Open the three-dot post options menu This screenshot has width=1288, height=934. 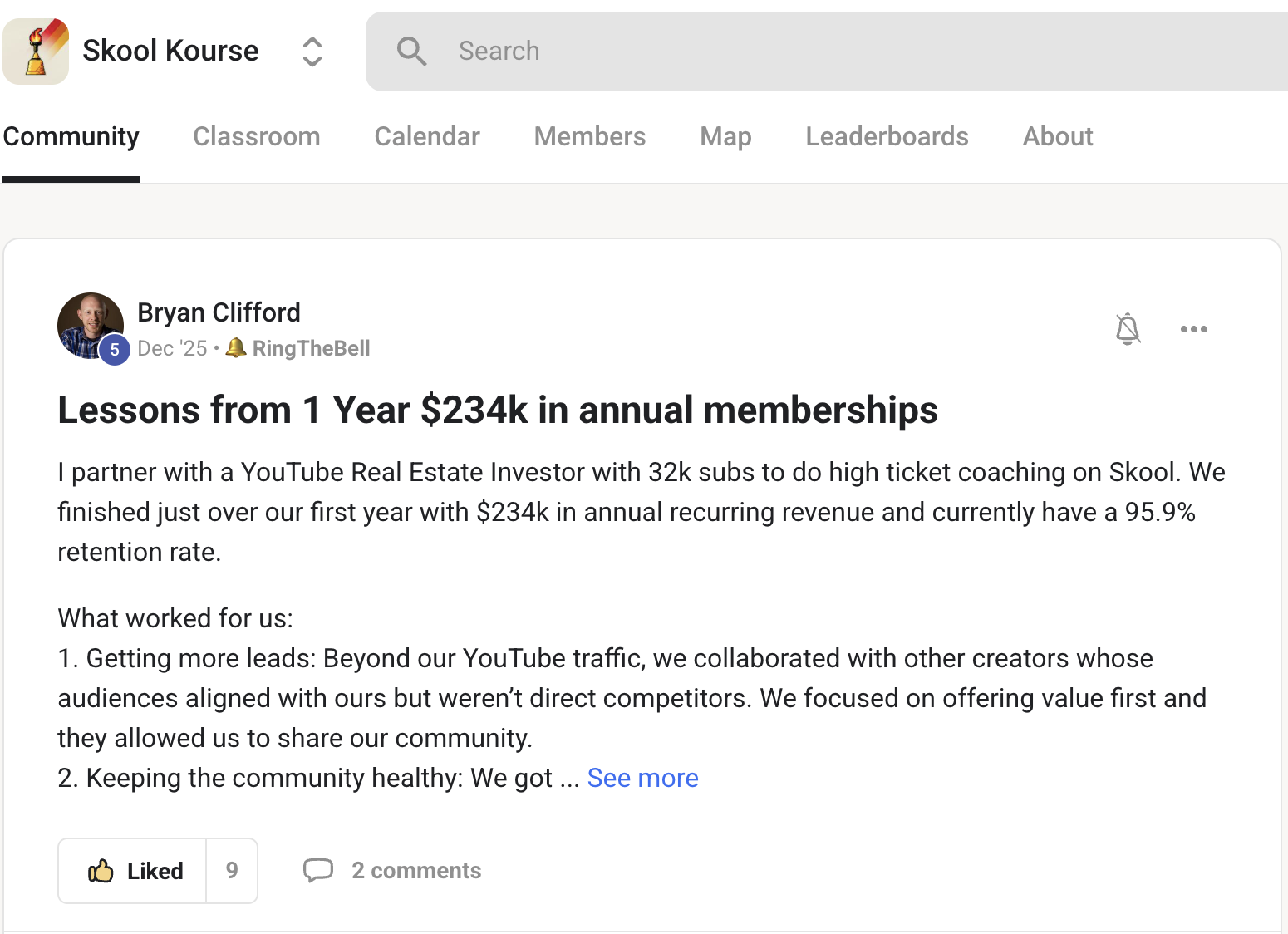coord(1194,329)
